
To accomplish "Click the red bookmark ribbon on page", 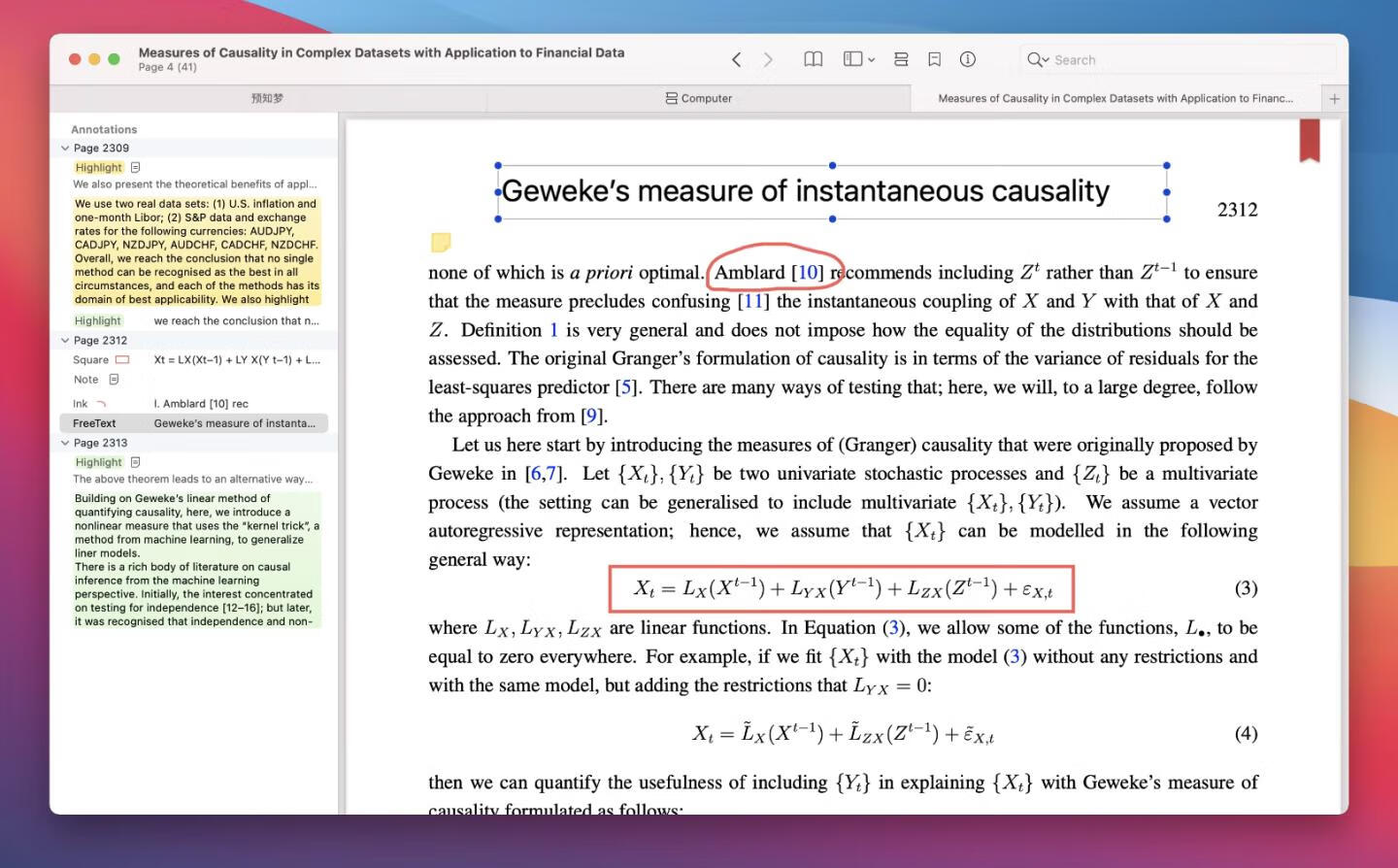I will 1310,140.
